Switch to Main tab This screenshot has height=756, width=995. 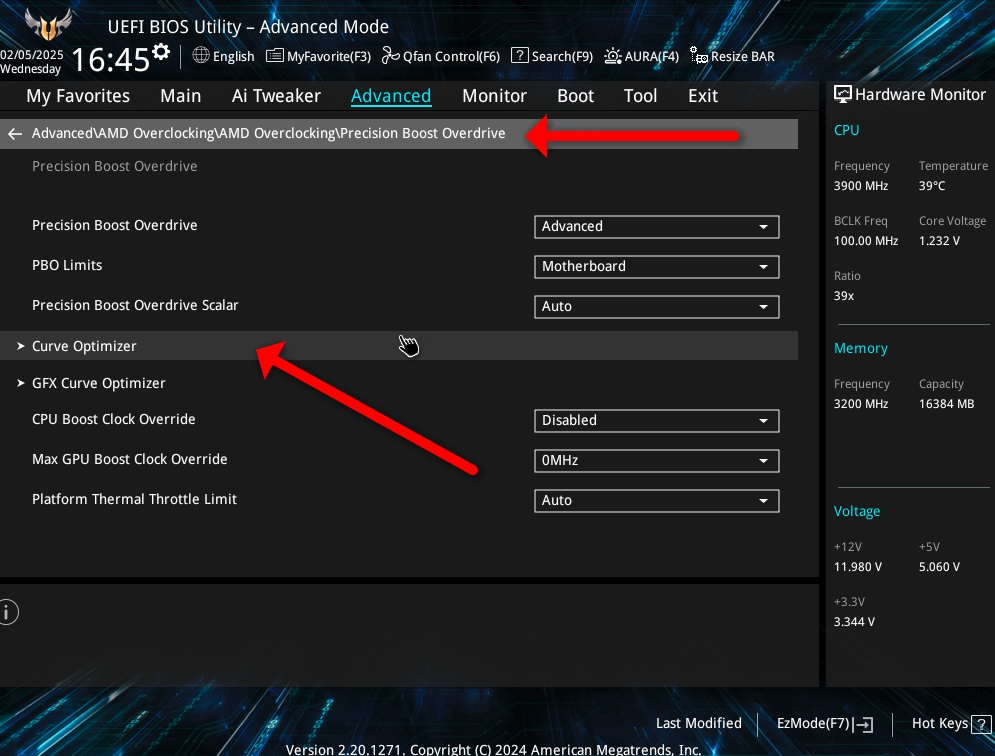(181, 96)
